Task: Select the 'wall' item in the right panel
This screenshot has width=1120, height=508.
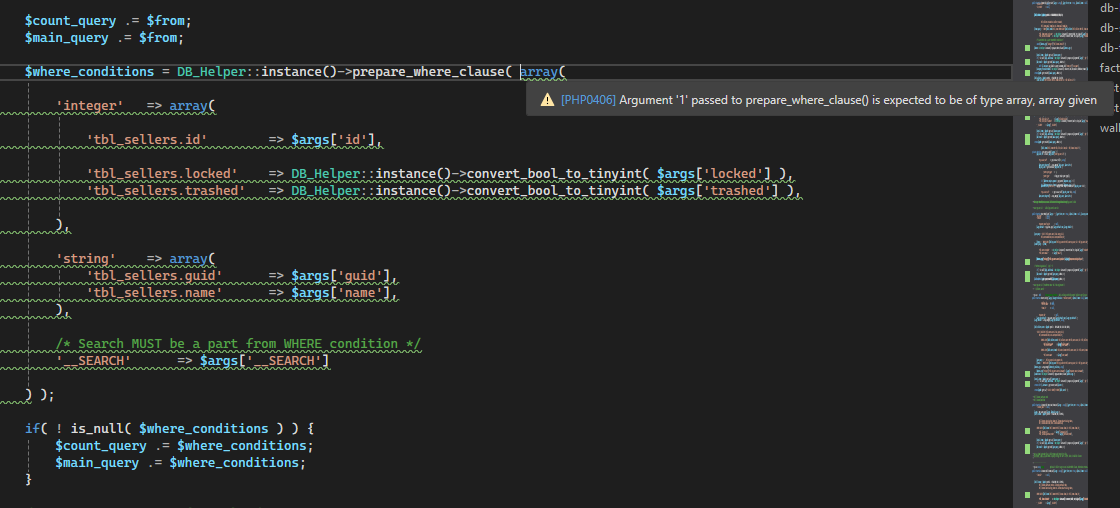Action: pyautogui.click(x=1109, y=128)
